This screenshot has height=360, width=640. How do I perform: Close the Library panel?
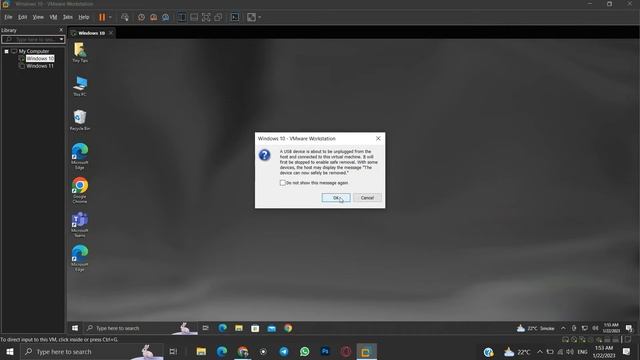(61, 30)
